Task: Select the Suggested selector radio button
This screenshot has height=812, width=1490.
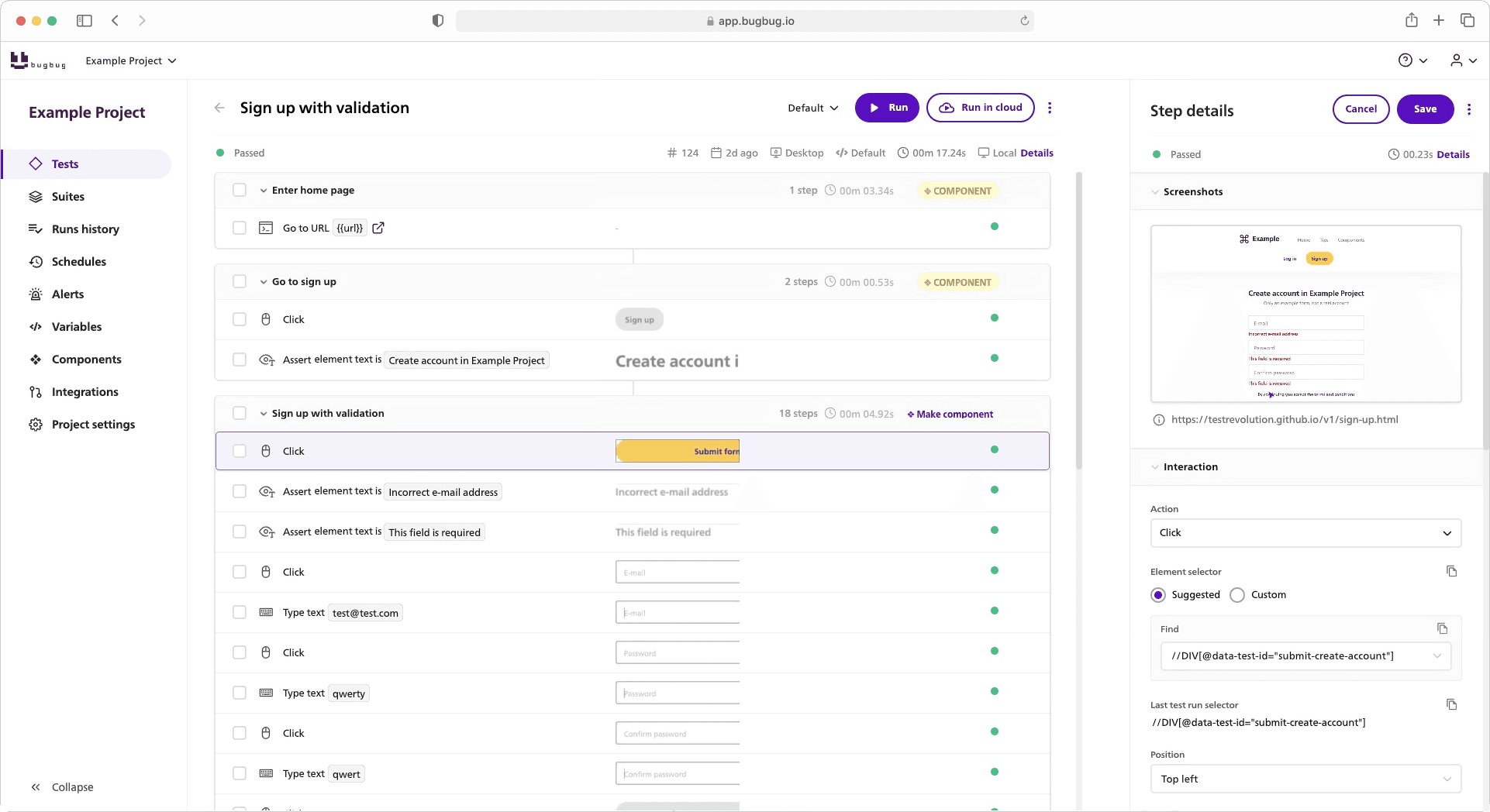Action: click(x=1158, y=595)
